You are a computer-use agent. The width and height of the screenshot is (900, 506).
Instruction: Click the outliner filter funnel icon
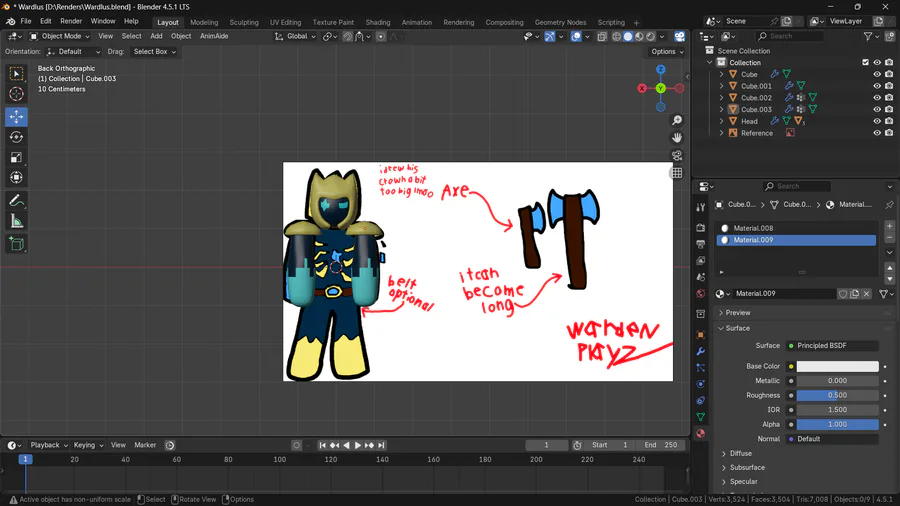[x=868, y=36]
